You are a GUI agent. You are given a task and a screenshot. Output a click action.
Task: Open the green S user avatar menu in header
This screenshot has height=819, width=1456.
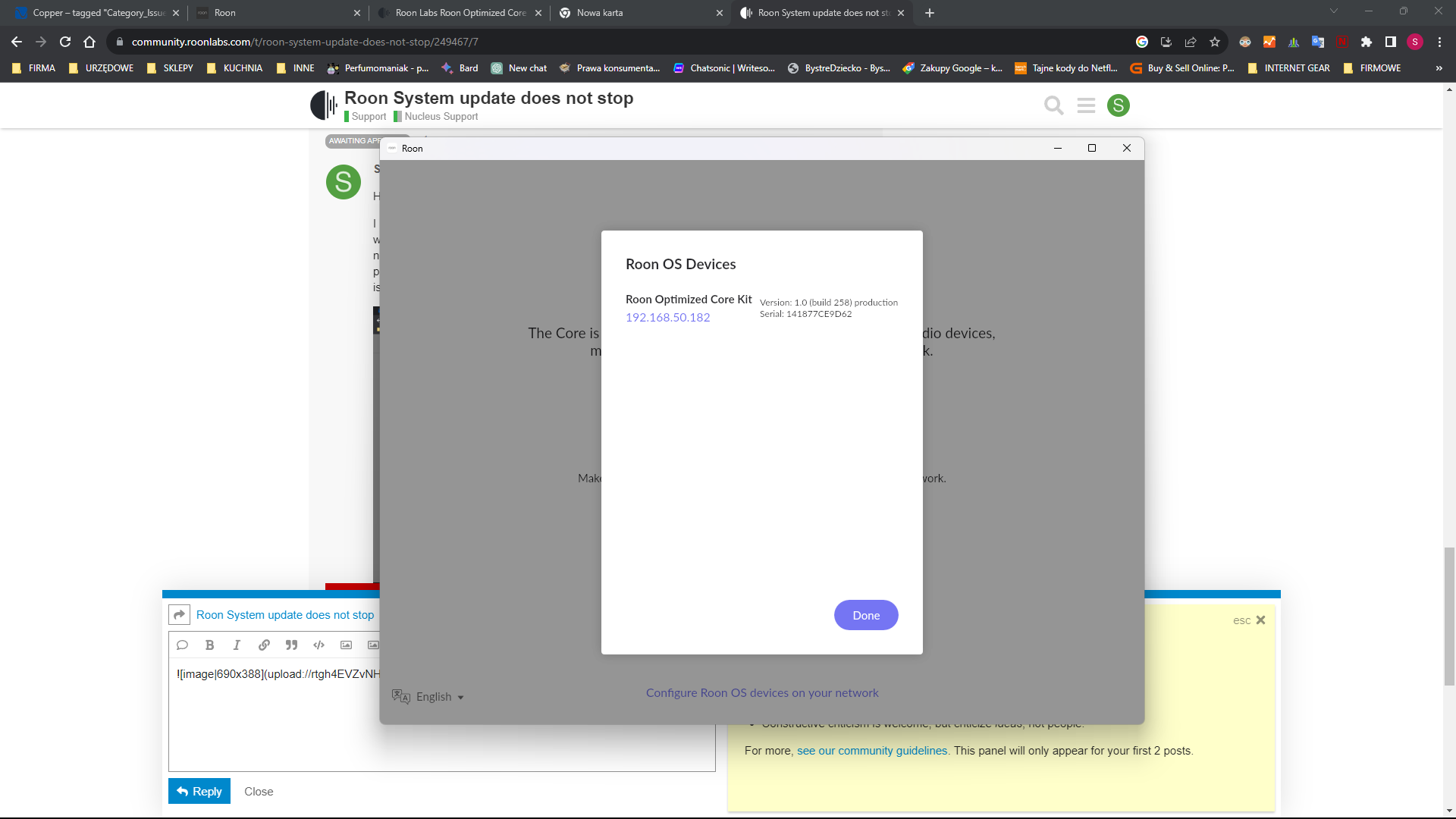1118,105
